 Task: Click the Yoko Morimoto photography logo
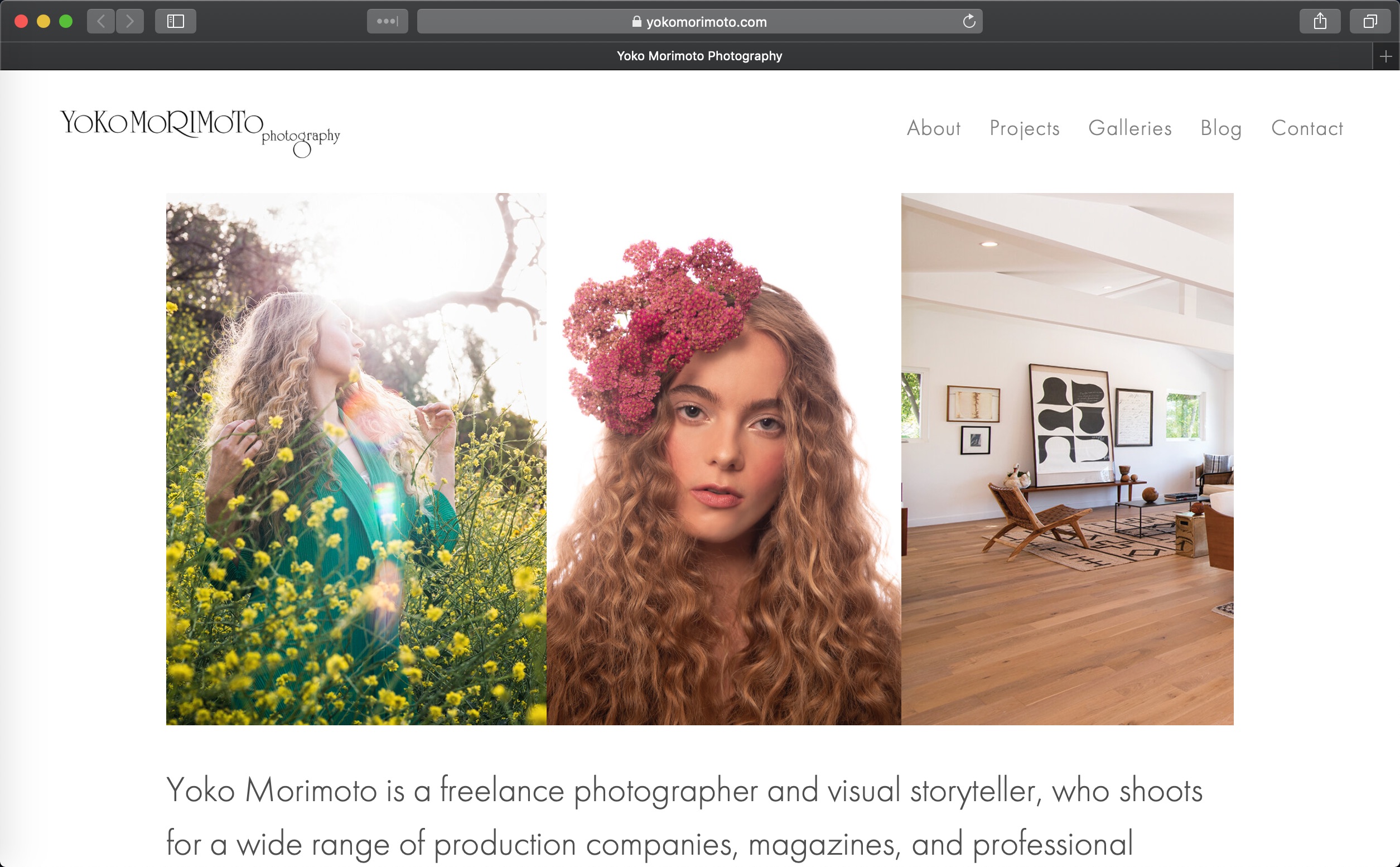(x=200, y=131)
